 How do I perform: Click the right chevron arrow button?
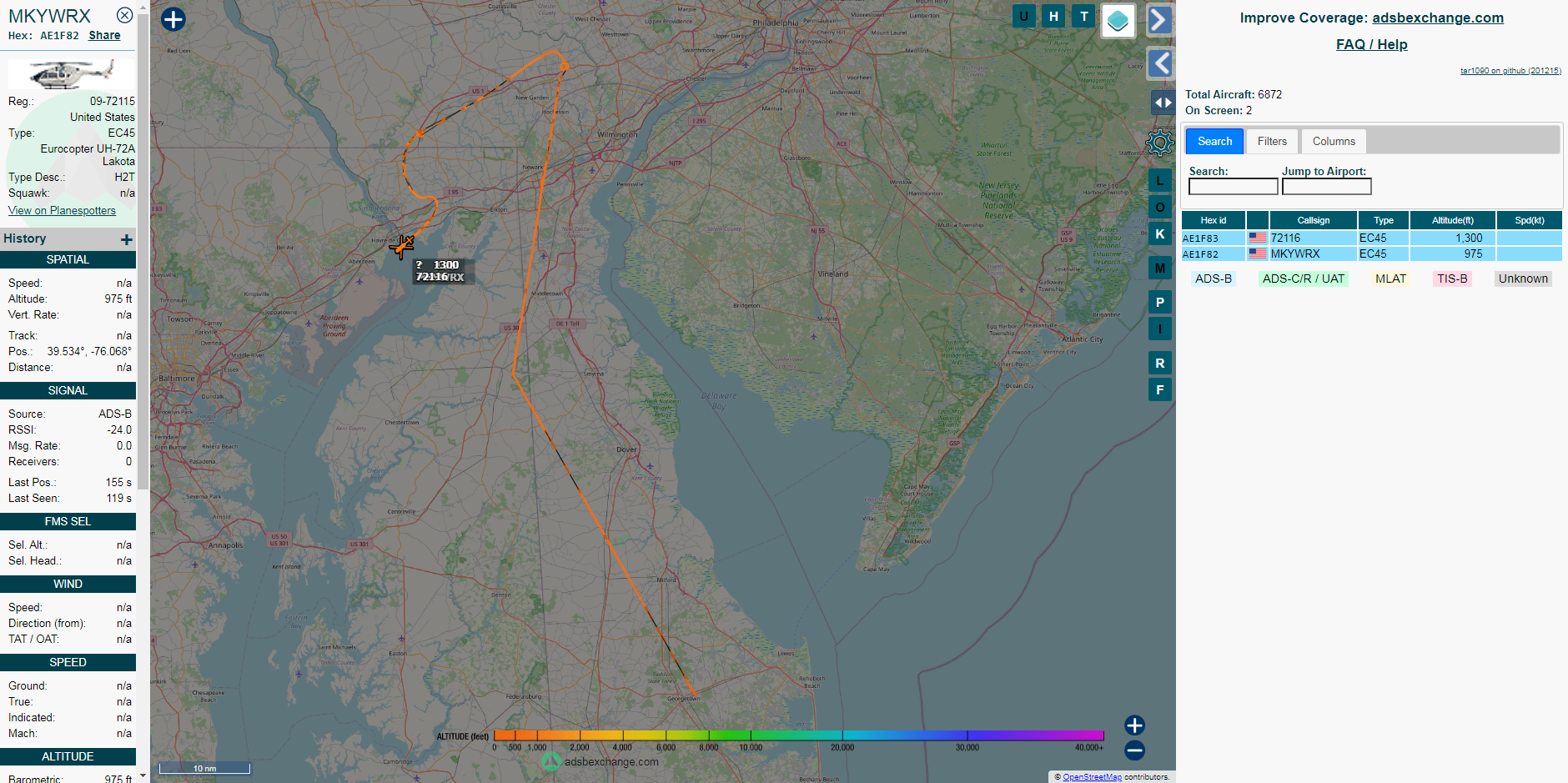pos(1160,20)
